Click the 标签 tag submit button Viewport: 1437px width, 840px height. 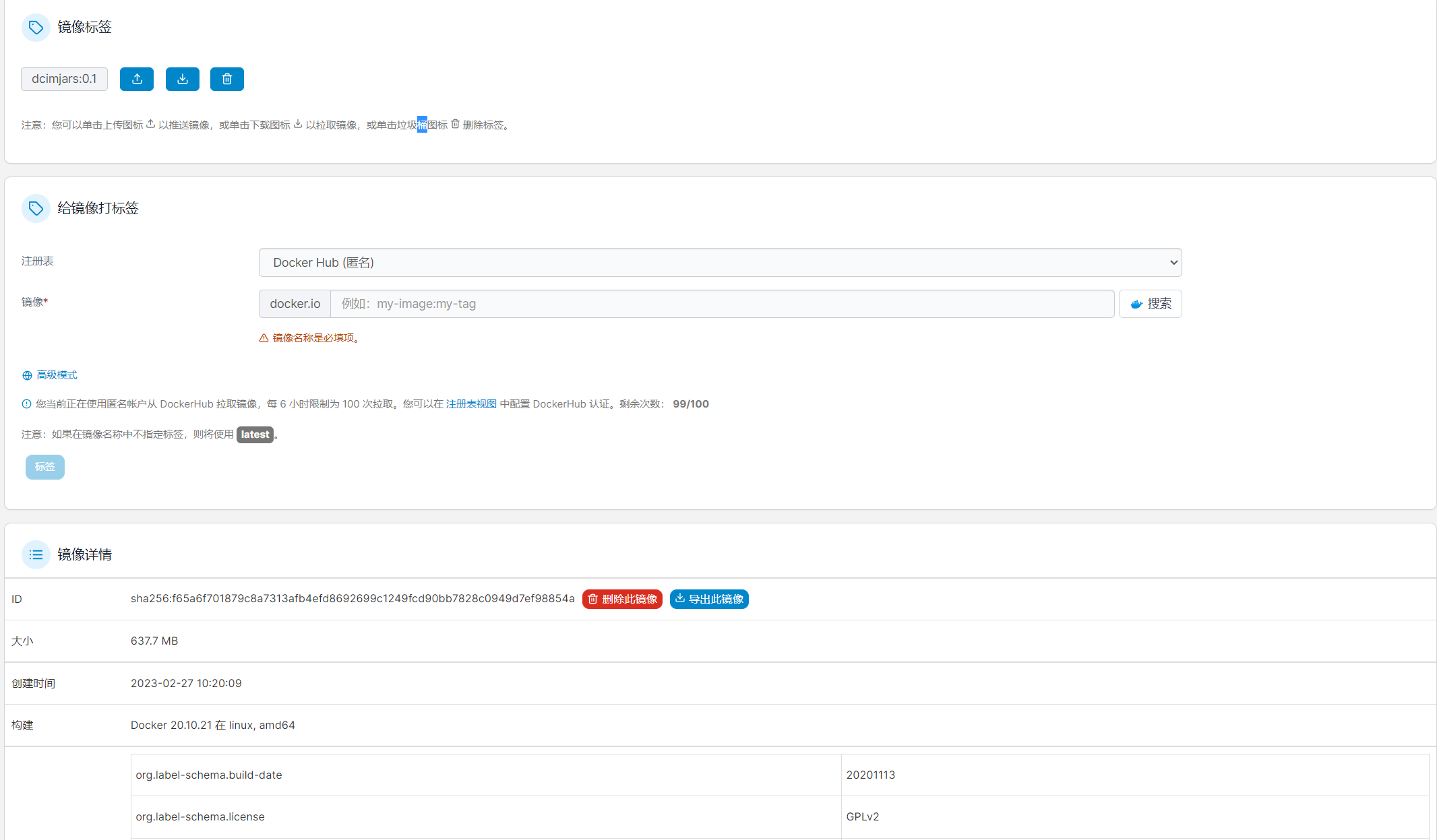point(45,467)
